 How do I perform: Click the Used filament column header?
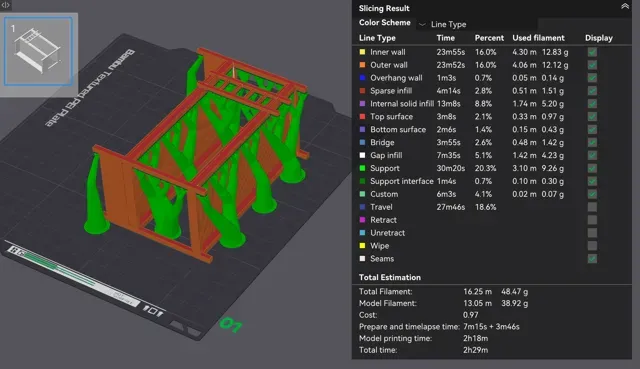(x=538, y=38)
